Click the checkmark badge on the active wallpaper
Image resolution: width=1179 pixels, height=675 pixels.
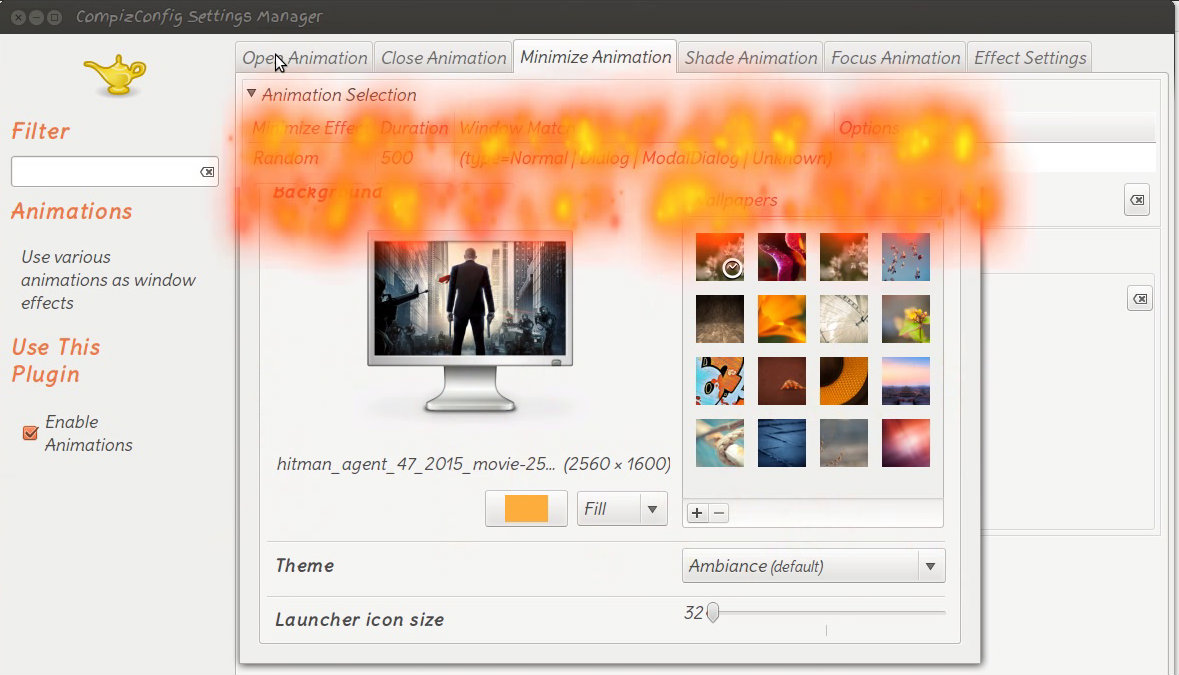(731, 267)
